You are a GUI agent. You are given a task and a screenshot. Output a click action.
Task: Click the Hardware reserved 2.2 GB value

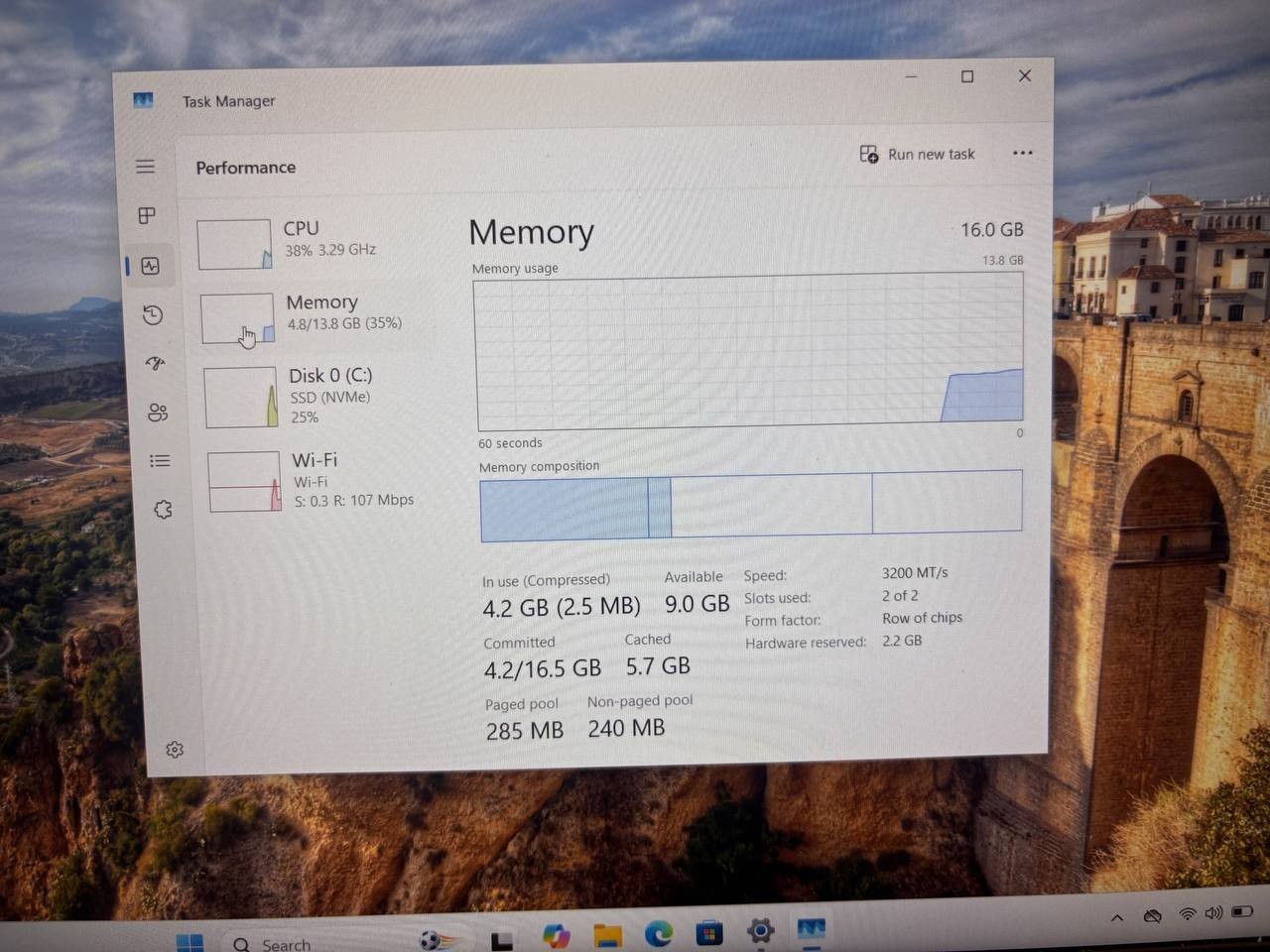click(x=902, y=640)
